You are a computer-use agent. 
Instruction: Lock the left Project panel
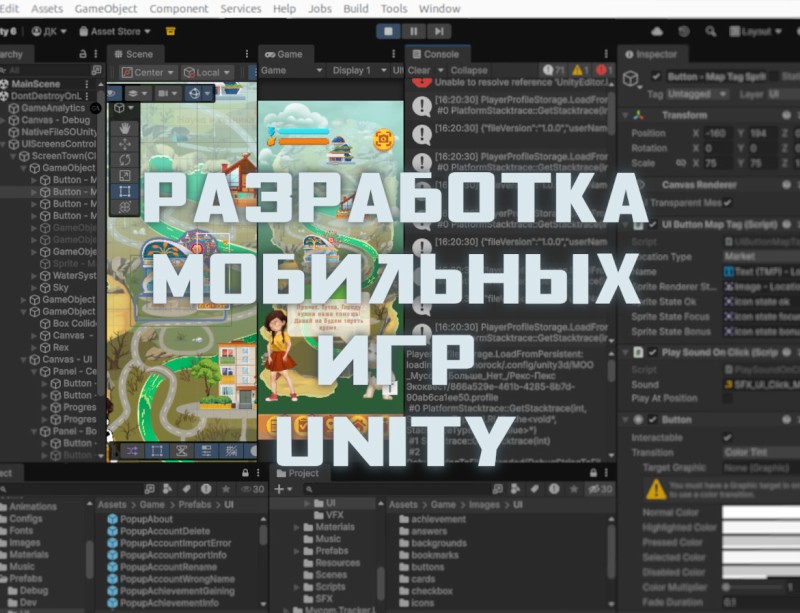pos(245,473)
